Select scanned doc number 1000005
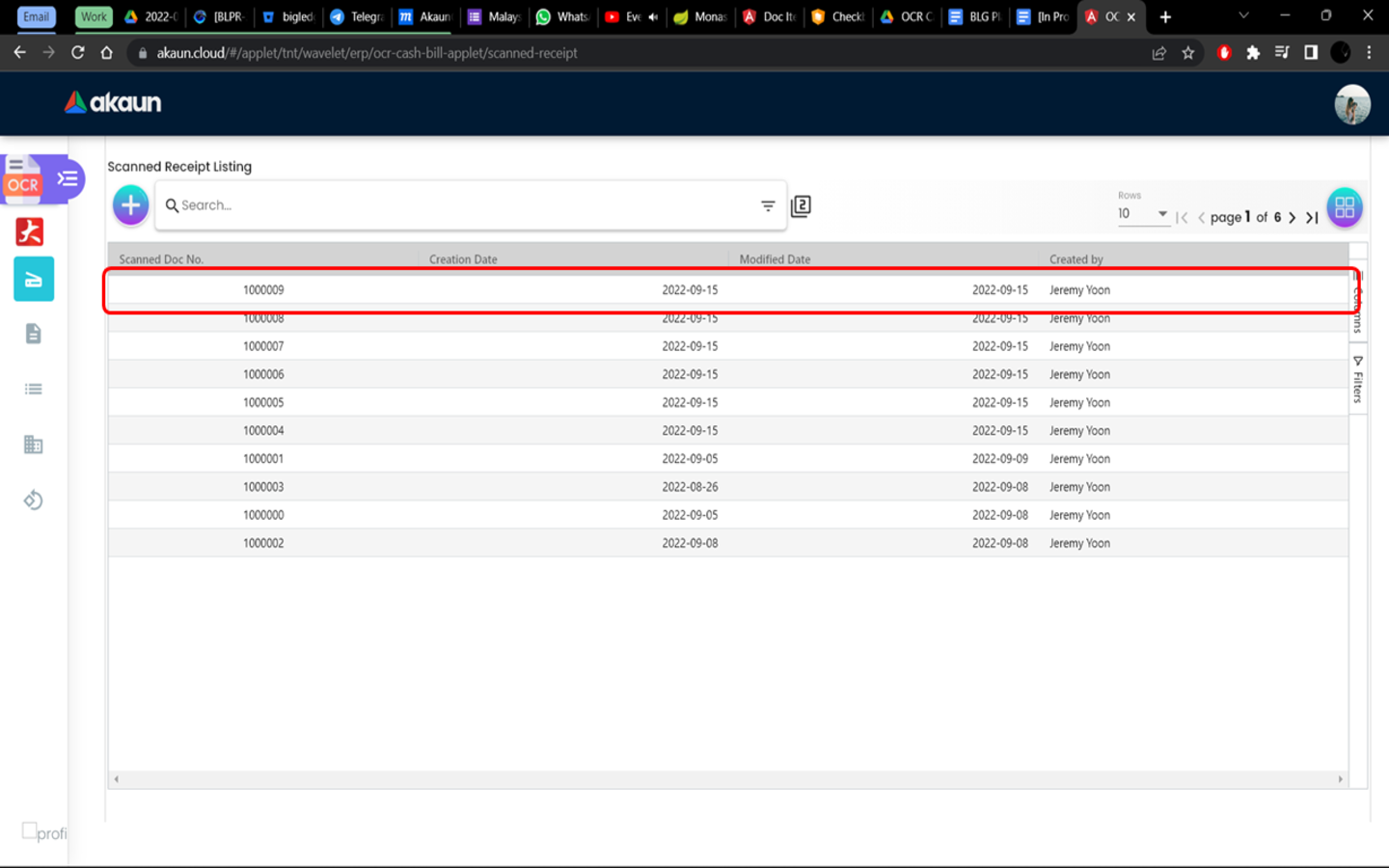1389x868 pixels. pyautogui.click(x=263, y=402)
